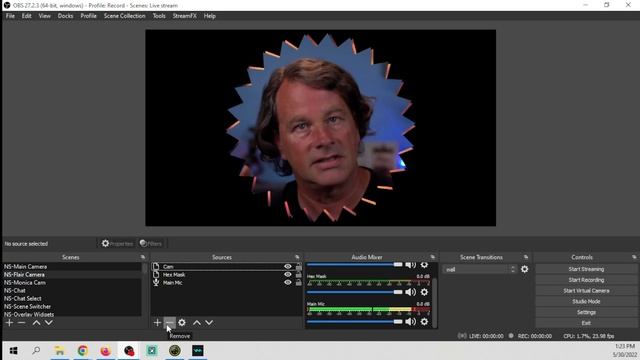Click Start Streaming
The width and height of the screenshot is (640, 360).
pos(586,269)
